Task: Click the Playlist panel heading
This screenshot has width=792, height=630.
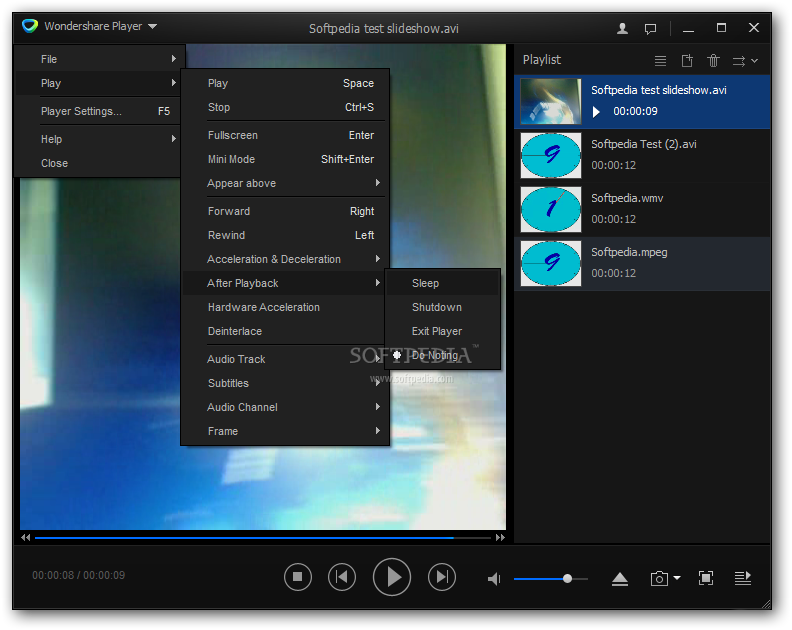Action: coord(541,60)
